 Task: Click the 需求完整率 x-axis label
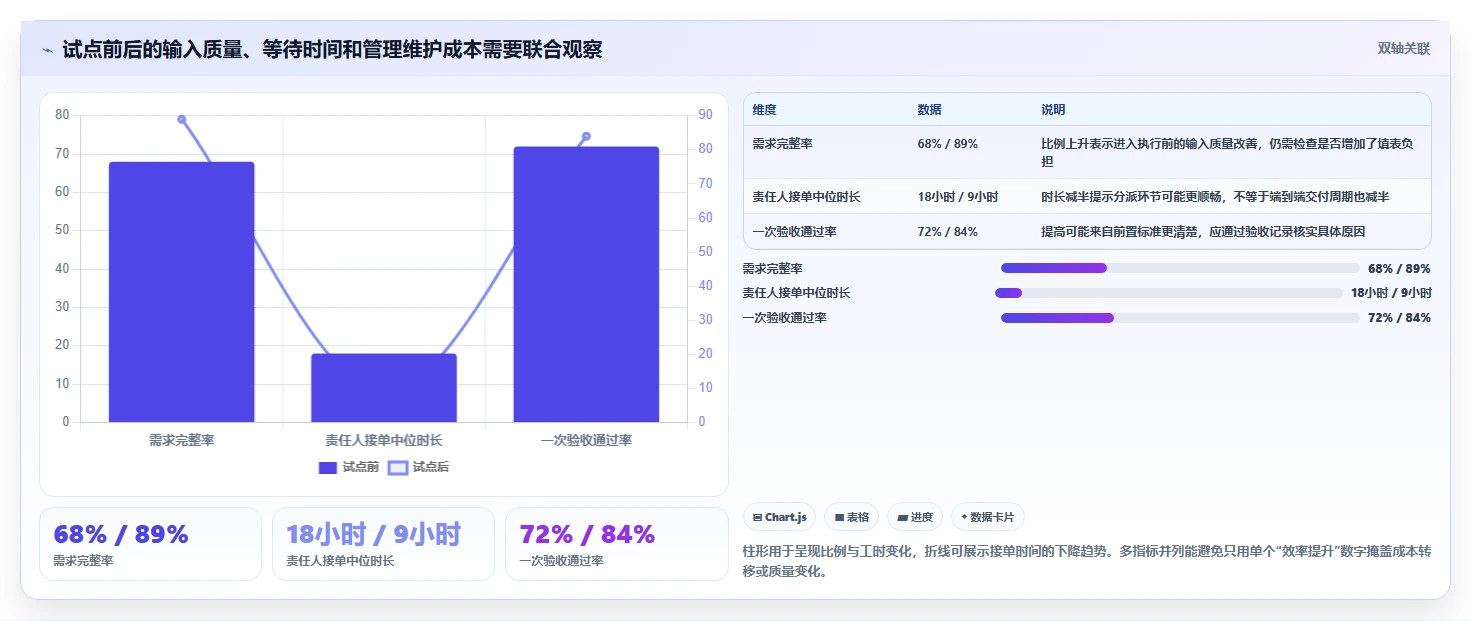[x=181, y=440]
